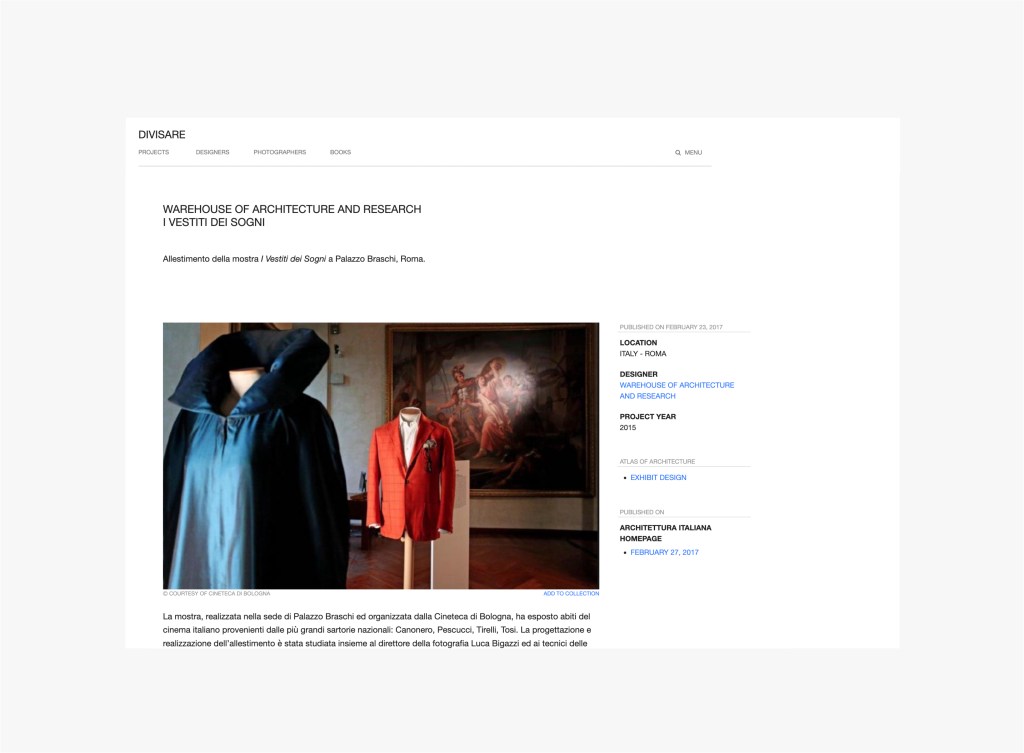Go to the Books section
The height and width of the screenshot is (753, 1024).
coord(340,152)
